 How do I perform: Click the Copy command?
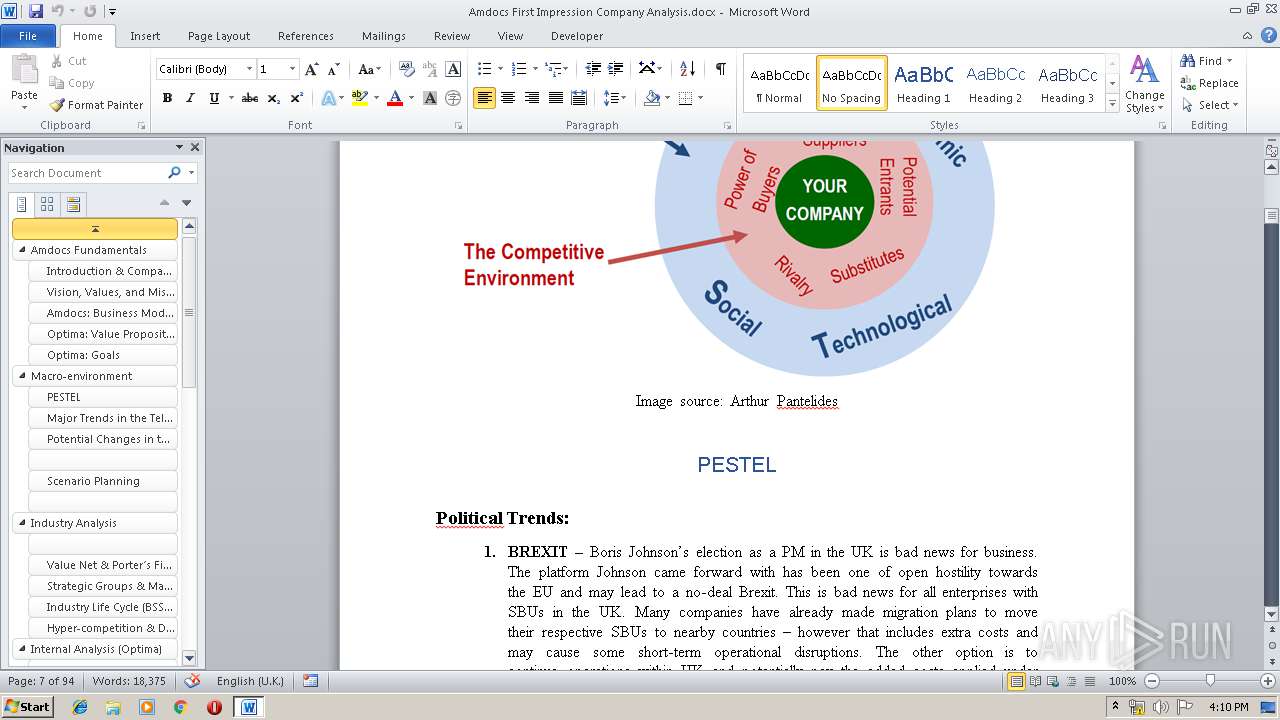(x=72, y=83)
